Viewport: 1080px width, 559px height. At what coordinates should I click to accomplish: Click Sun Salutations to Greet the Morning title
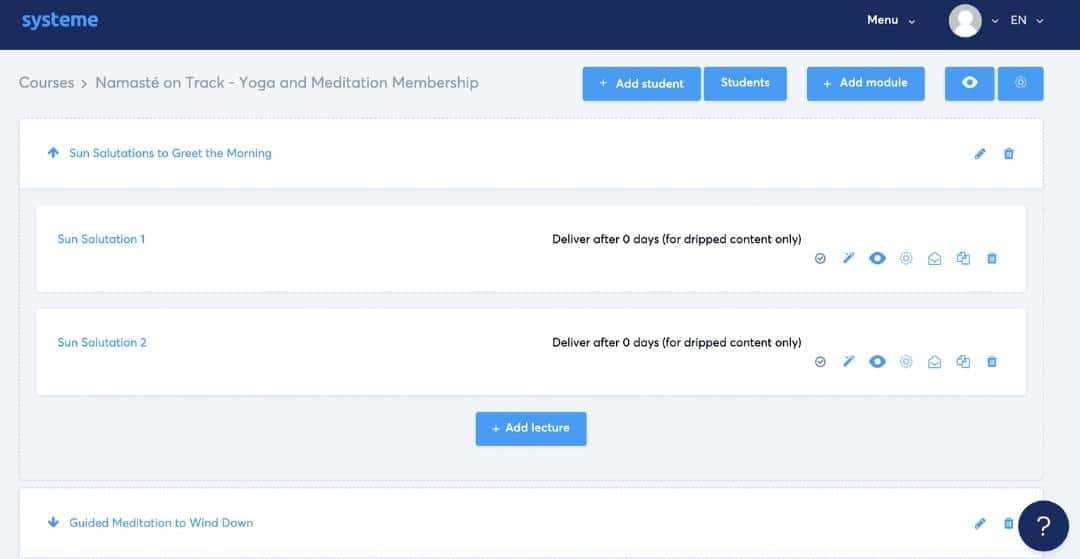pos(170,154)
